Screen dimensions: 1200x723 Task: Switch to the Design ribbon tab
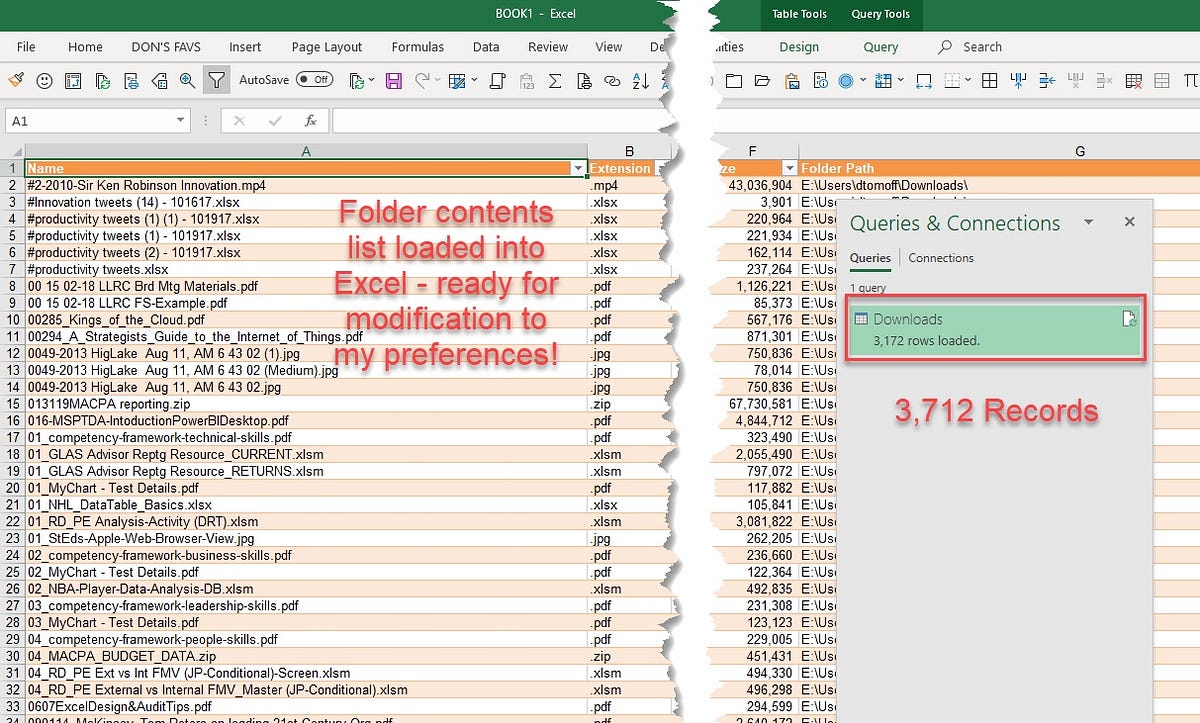tap(799, 46)
